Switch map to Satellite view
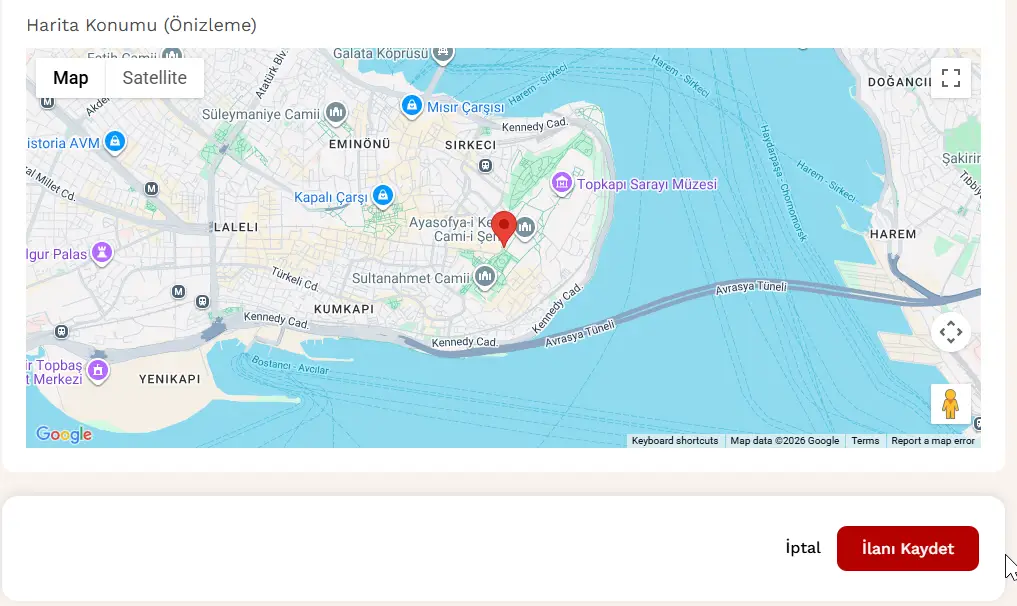 pyautogui.click(x=154, y=78)
